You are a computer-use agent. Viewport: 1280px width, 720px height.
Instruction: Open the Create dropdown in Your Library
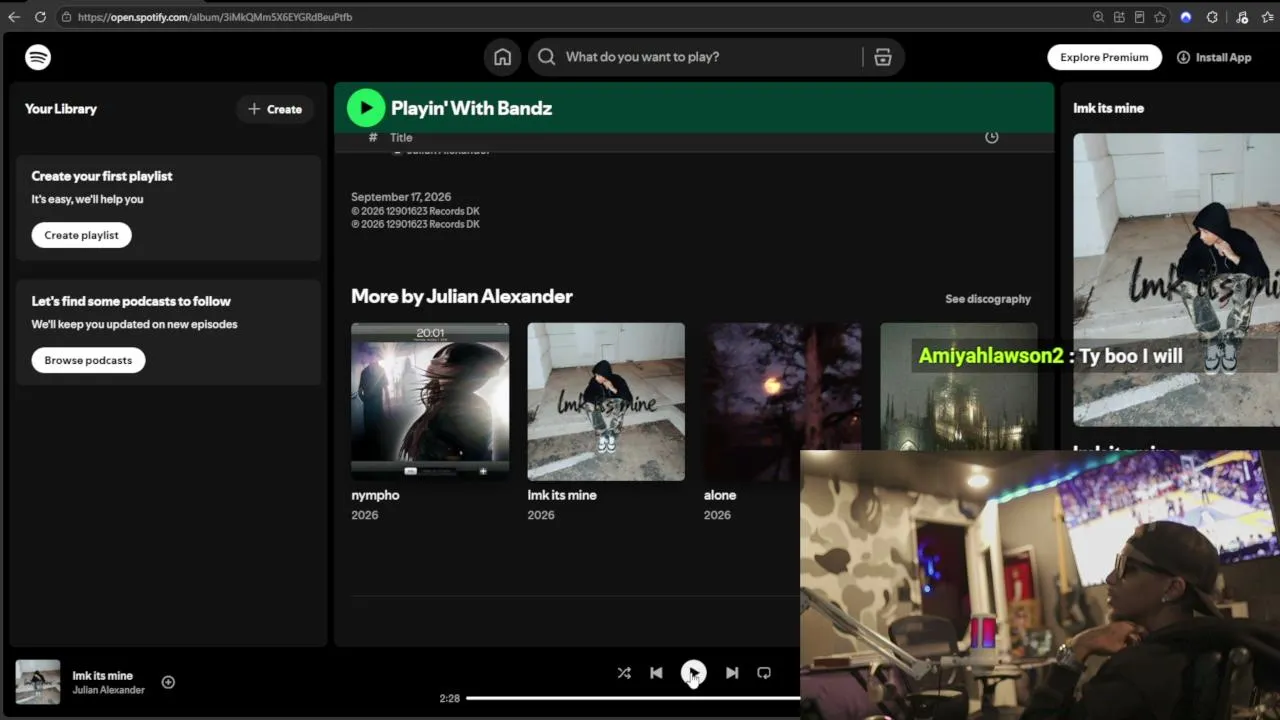point(275,109)
